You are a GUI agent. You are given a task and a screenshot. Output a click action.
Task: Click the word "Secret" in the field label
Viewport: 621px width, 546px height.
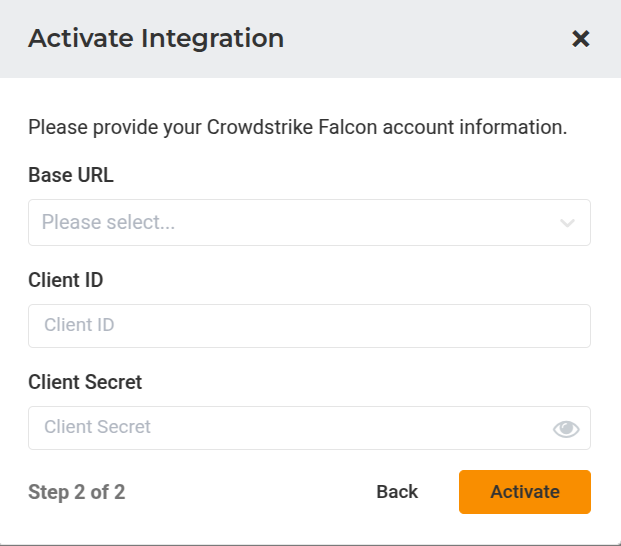[x=111, y=382]
